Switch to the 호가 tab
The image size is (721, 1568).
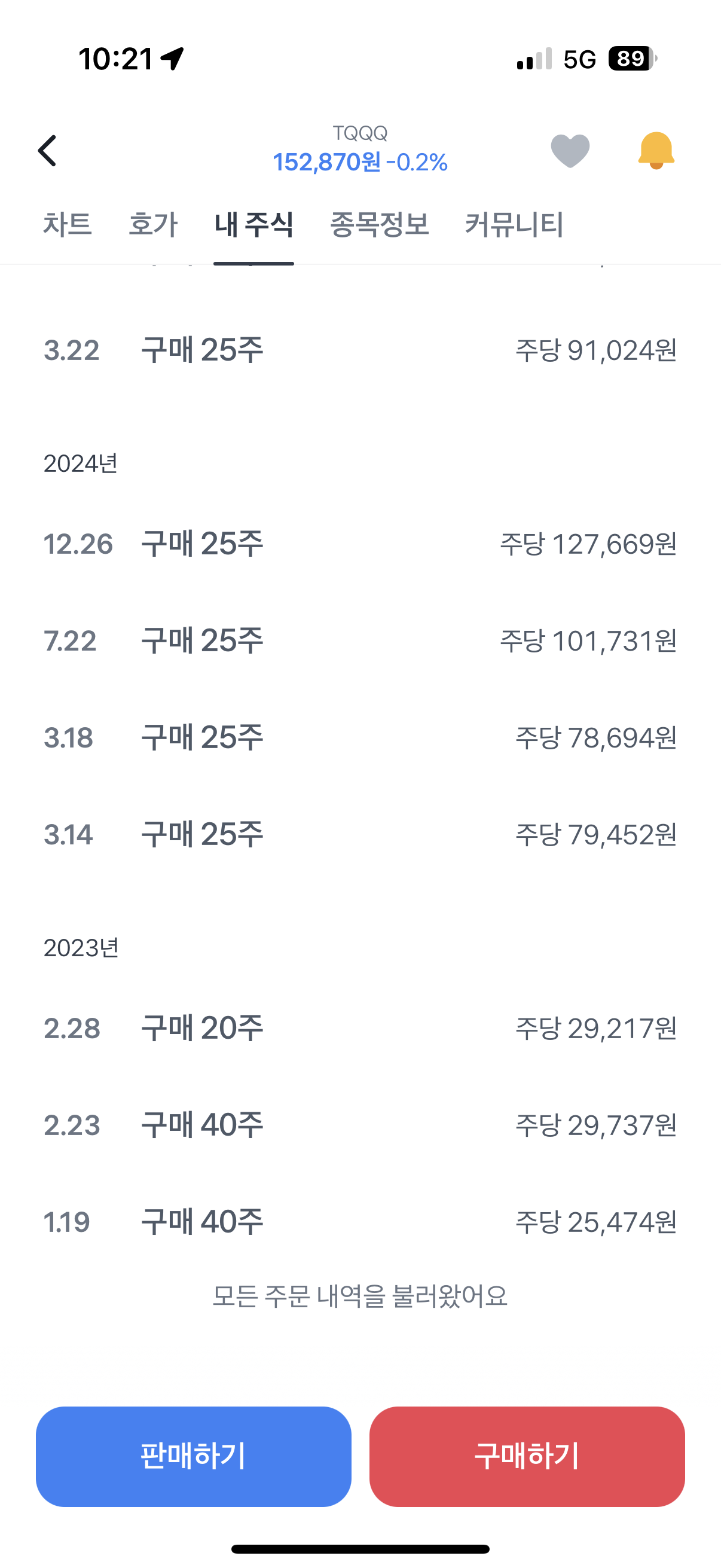click(152, 225)
